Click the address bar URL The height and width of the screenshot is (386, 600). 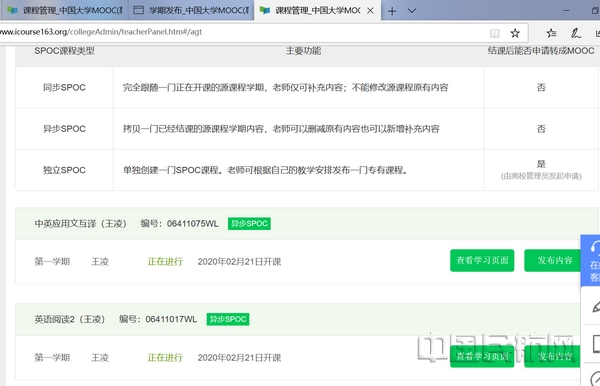pos(101,32)
